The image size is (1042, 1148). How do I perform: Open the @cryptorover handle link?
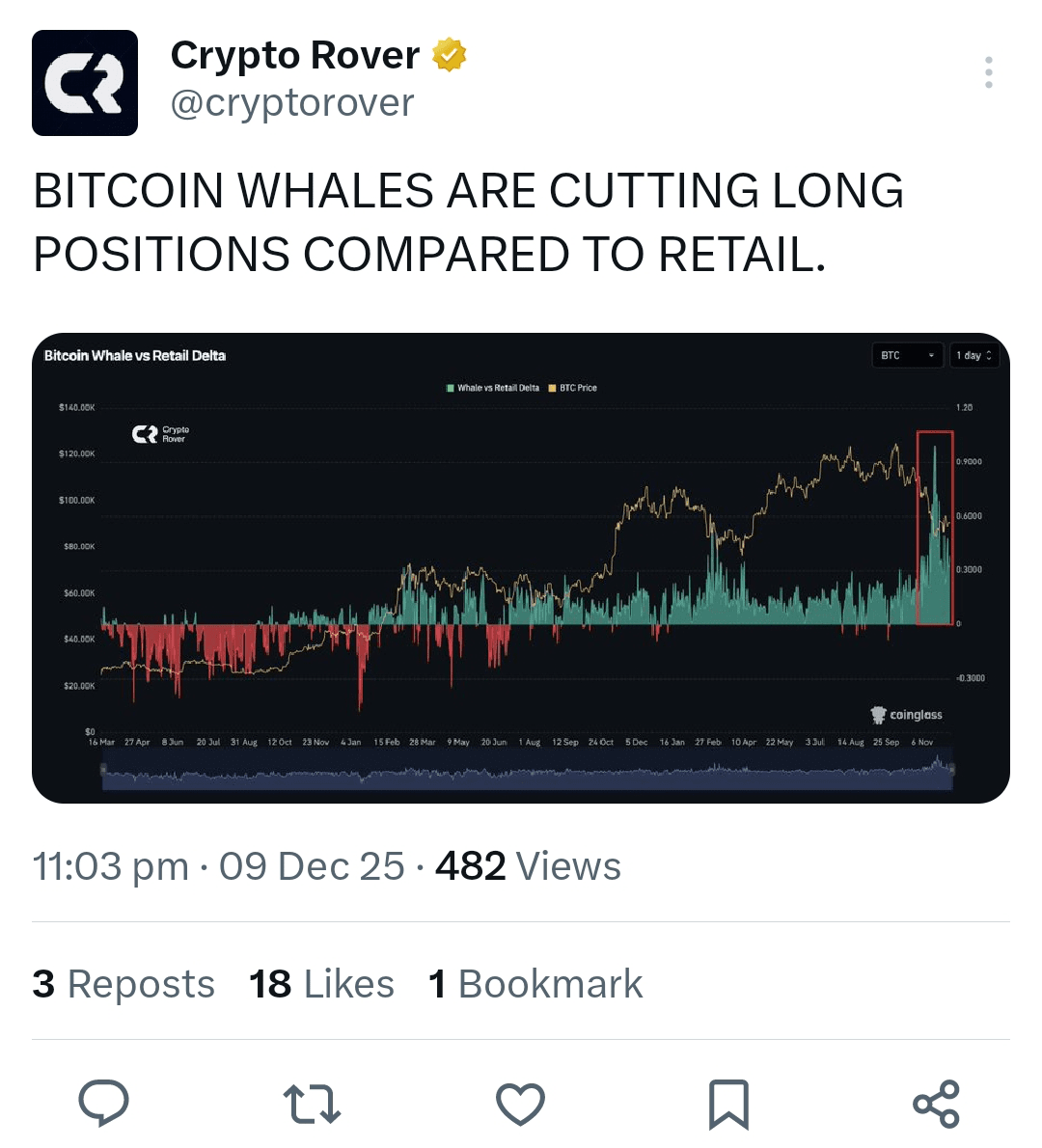(x=292, y=102)
